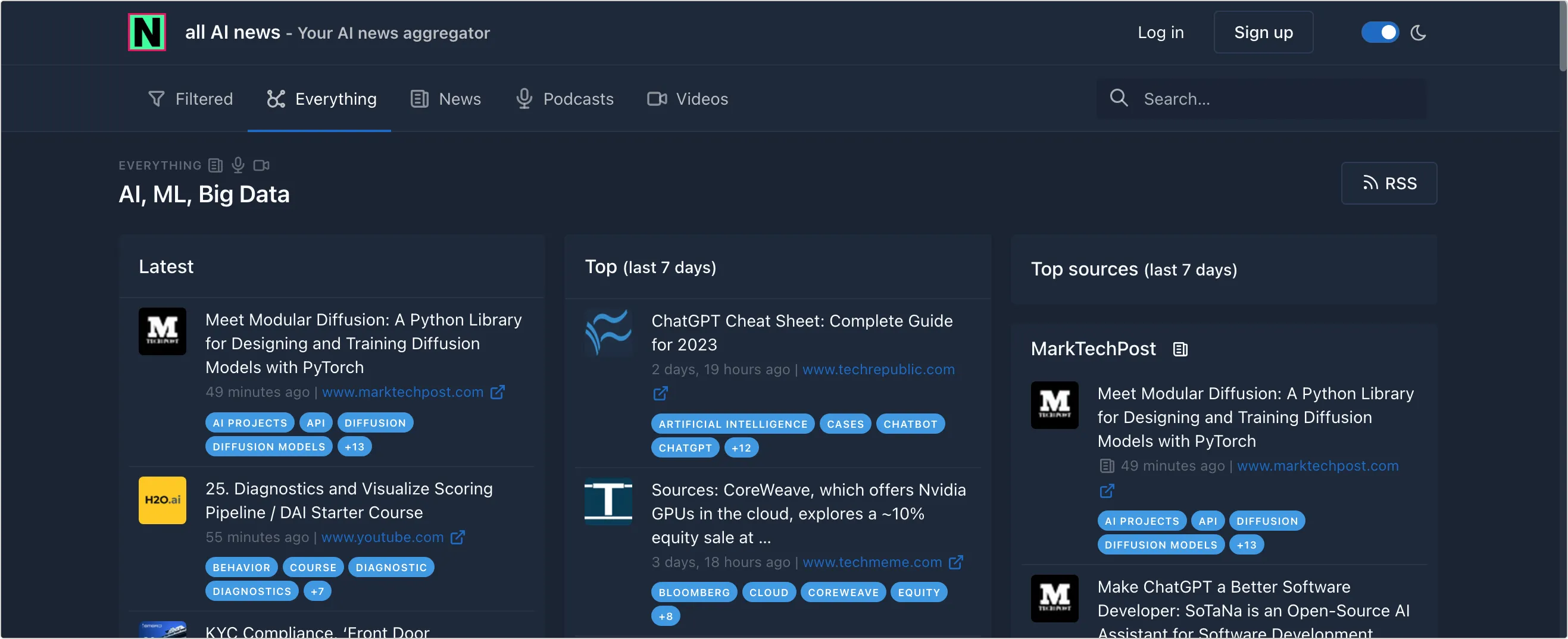Open Meet Modular Diffusion article in Latest
Viewport: 1568px width, 639px height.
[363, 343]
